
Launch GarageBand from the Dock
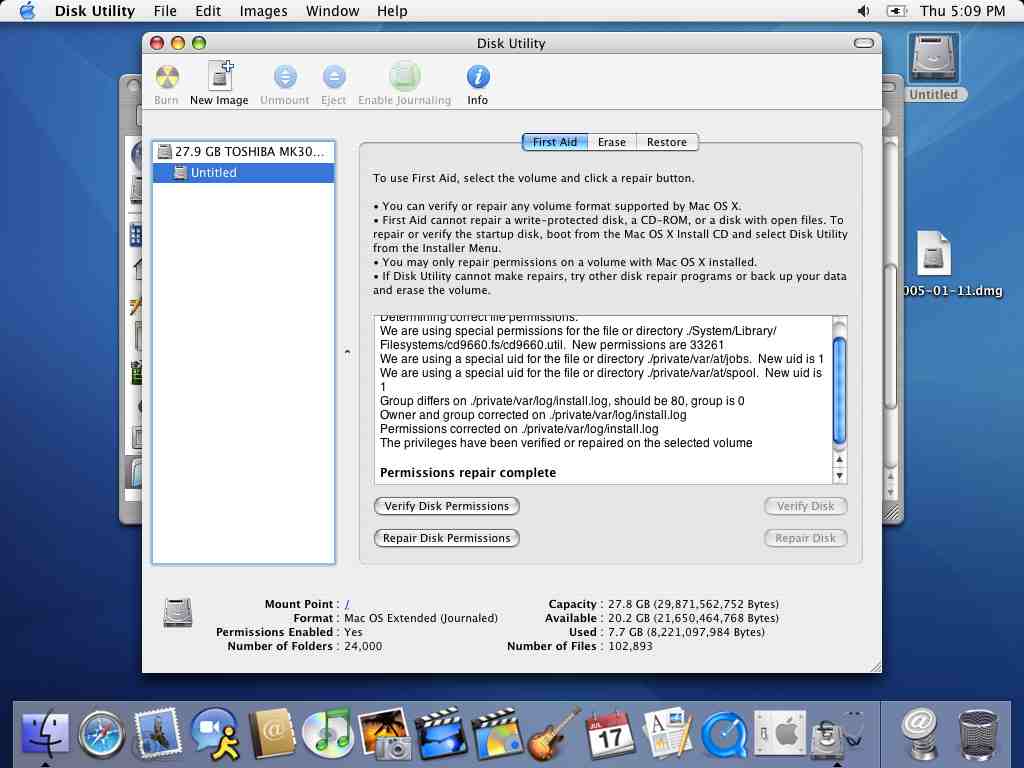[554, 734]
